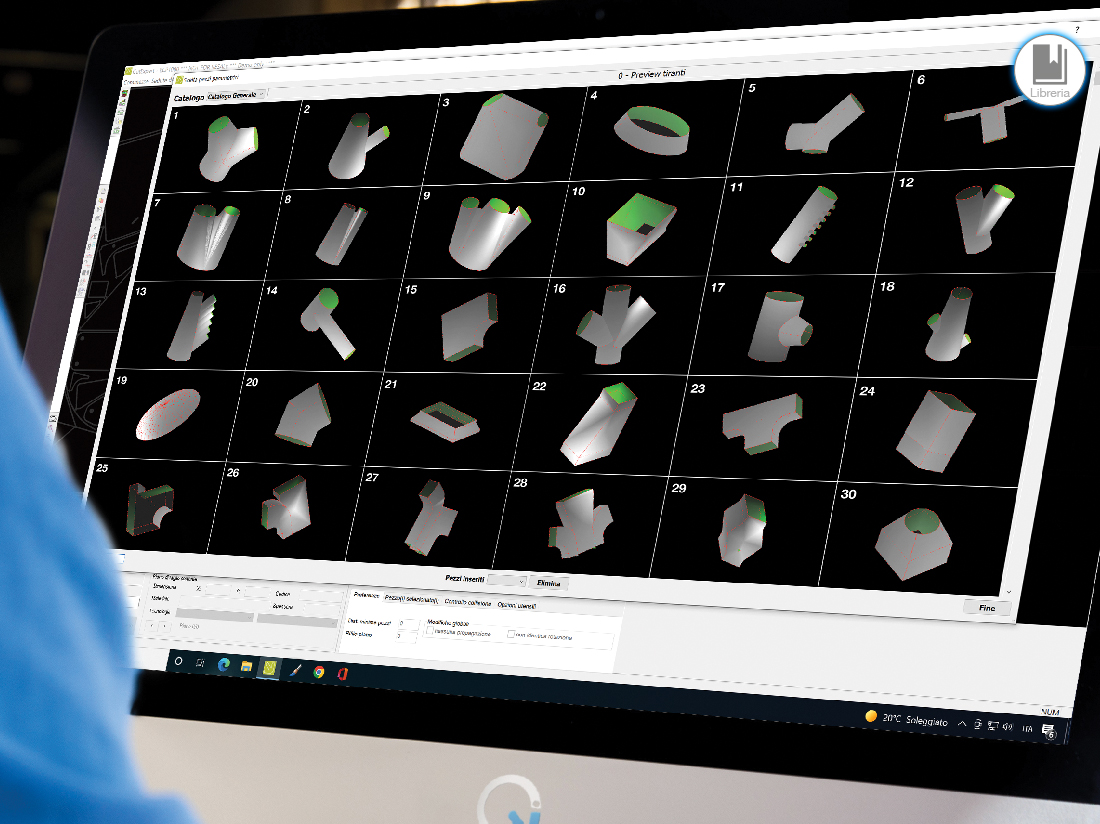Select fitting 7, the double-outlet cone
The width and height of the screenshot is (1100, 824).
(208, 236)
